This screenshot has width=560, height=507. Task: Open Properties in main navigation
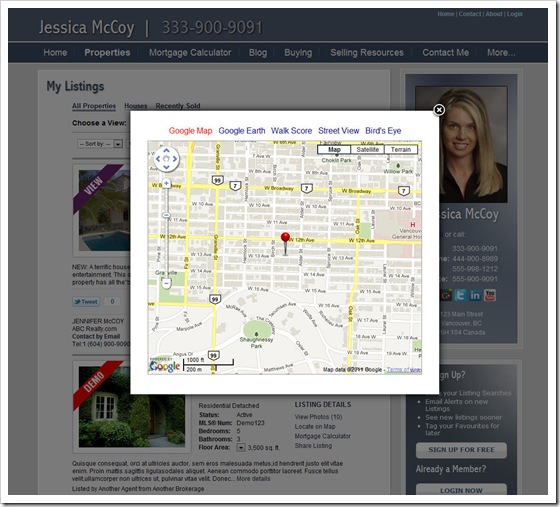(107, 52)
